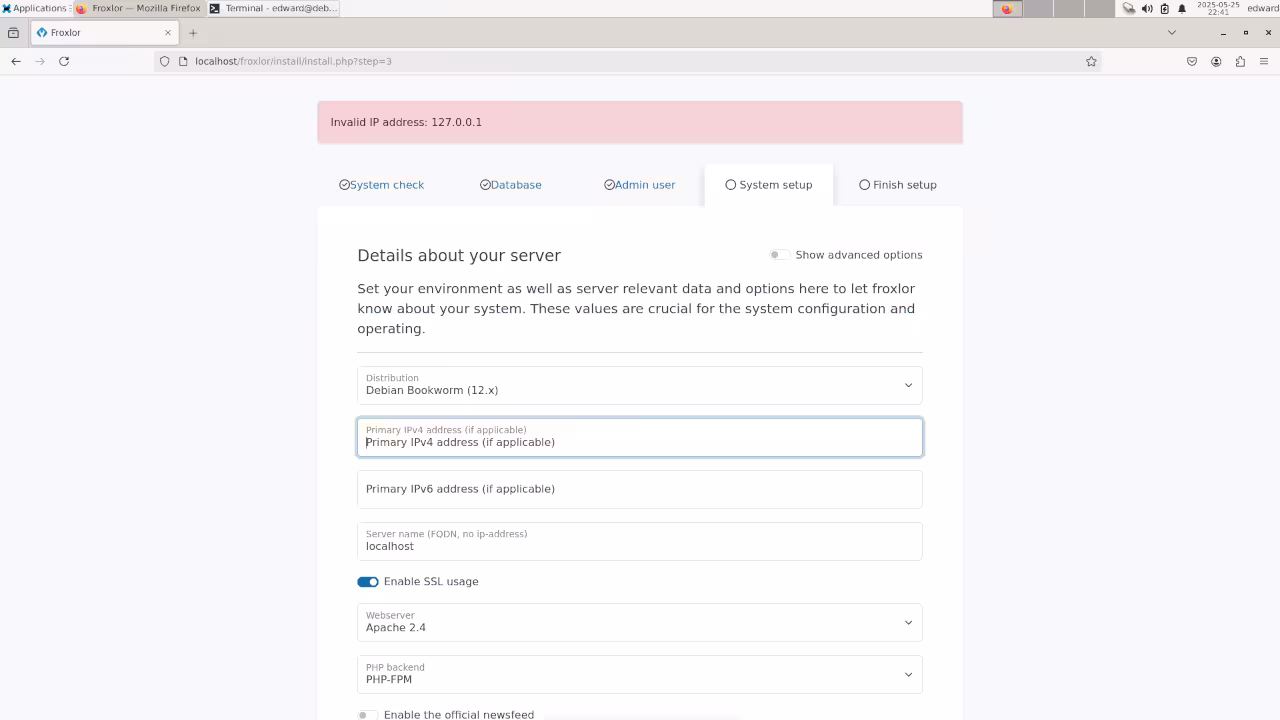Viewport: 1280px width, 720px height.
Task: Switch to Terminal window in taskbar
Action: click(x=274, y=8)
